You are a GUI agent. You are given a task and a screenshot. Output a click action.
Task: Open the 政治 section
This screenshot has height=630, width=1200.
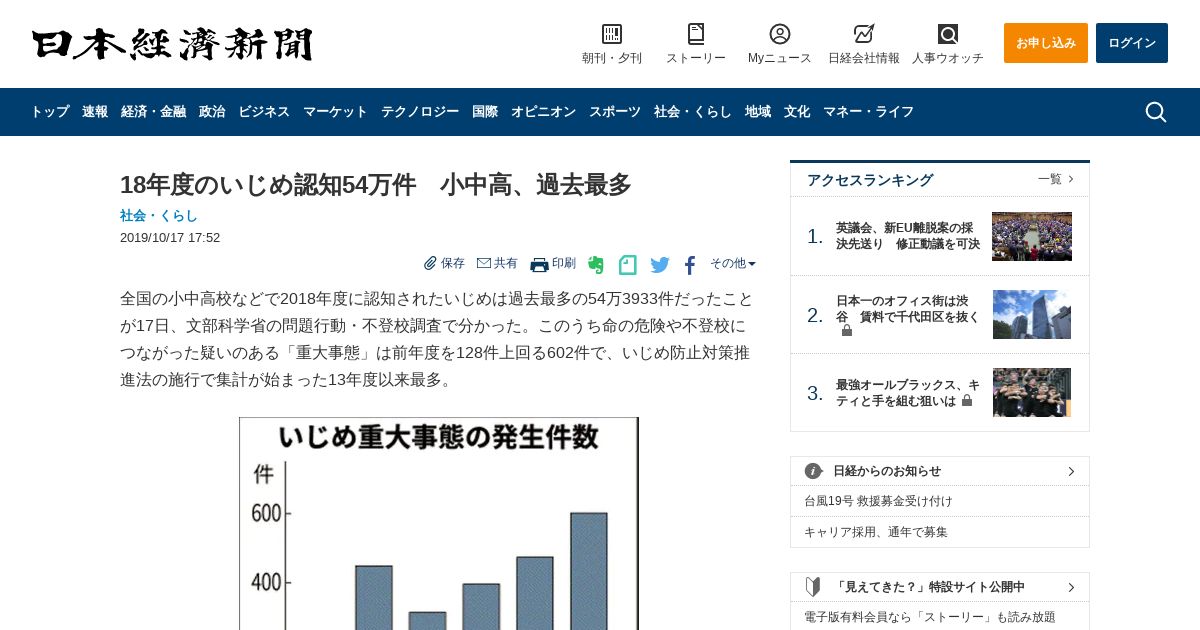[212, 112]
